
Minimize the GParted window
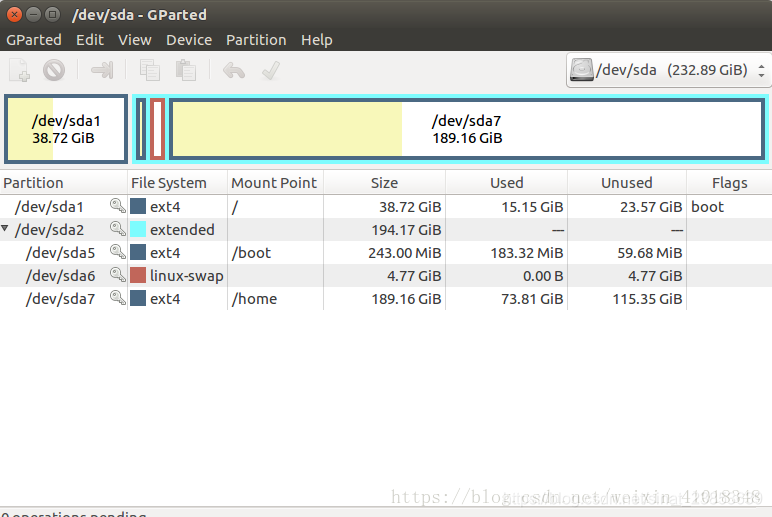tap(33, 14)
